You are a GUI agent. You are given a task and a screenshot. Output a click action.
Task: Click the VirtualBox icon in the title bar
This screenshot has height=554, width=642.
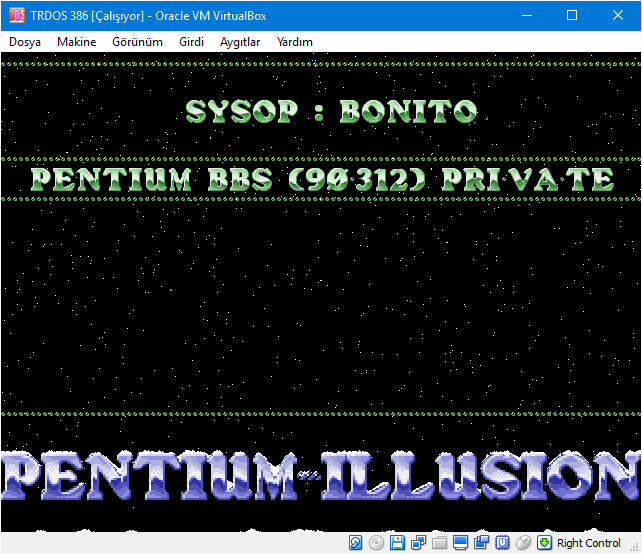[16, 15]
